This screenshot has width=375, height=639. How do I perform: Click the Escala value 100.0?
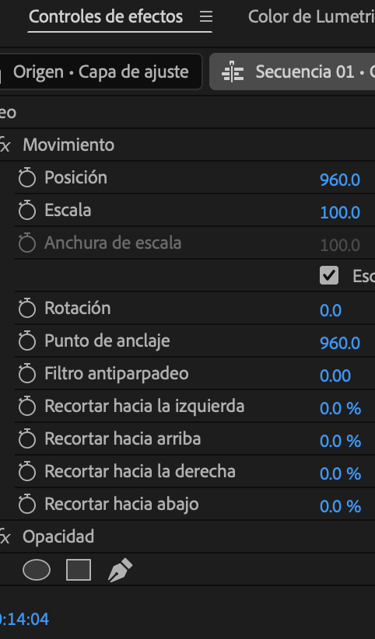(340, 212)
